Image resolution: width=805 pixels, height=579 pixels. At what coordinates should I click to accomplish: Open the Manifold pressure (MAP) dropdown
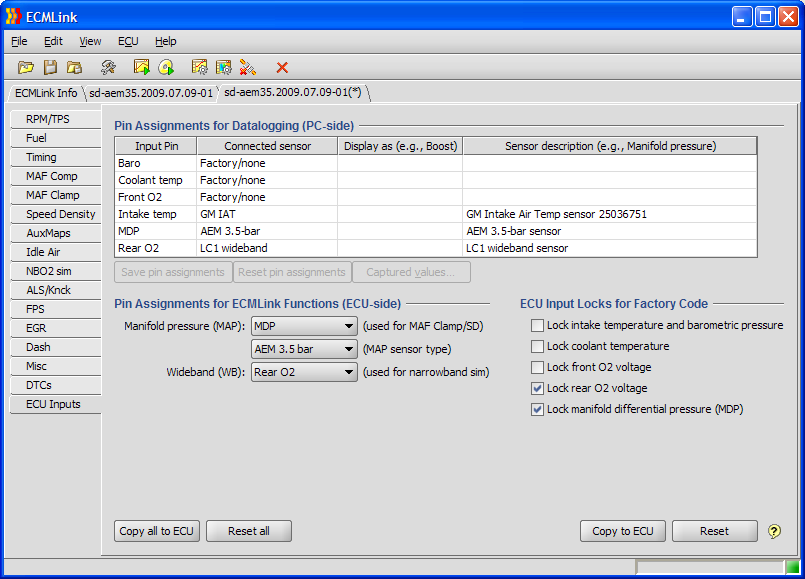[x=304, y=326]
